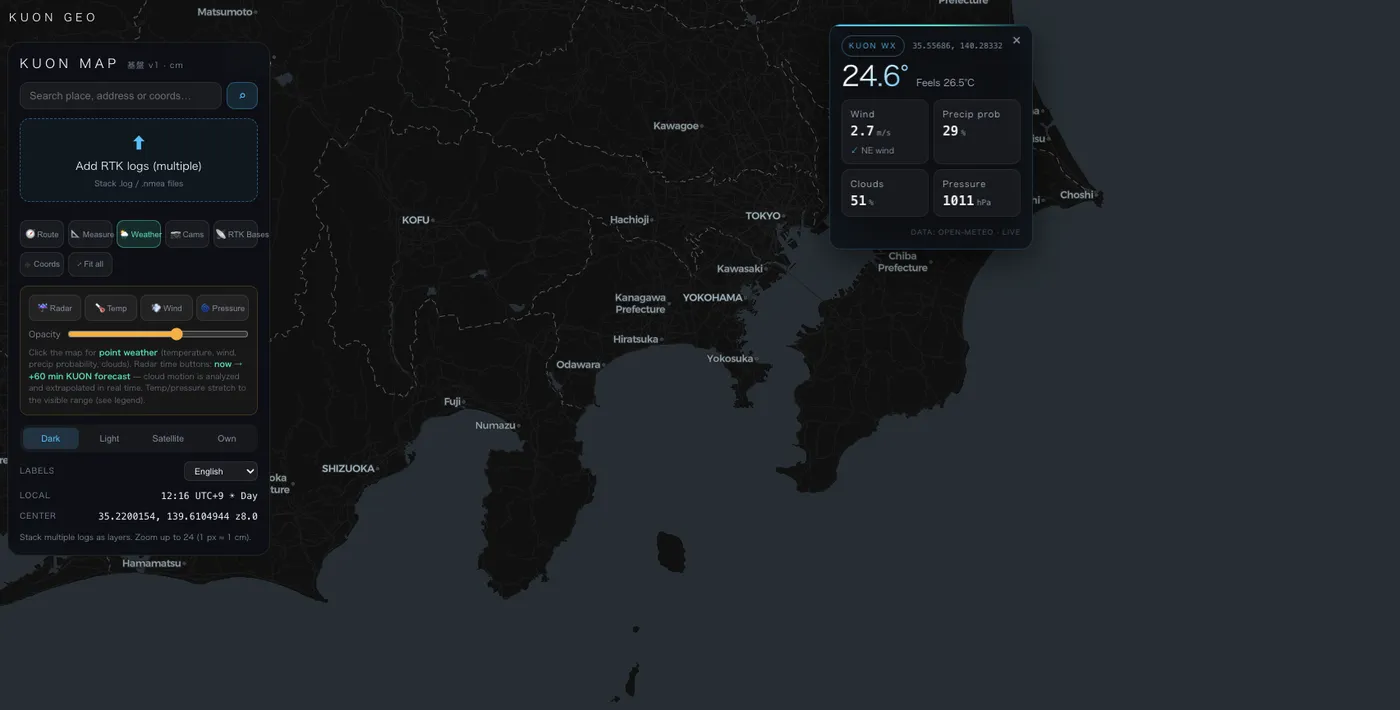Click the 'point weather' highlighted text
The width and height of the screenshot is (1400, 710).
click(x=128, y=353)
